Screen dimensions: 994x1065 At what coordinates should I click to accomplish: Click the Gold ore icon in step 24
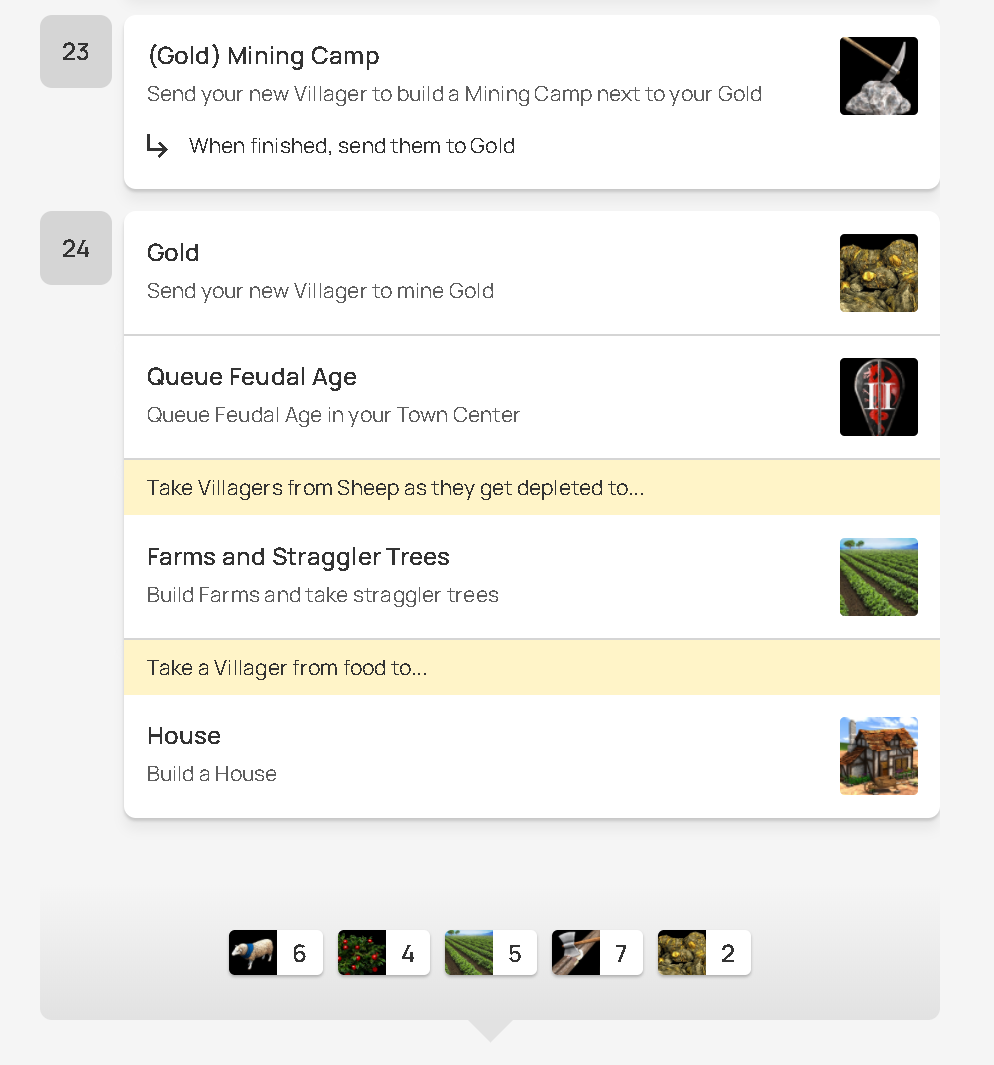point(878,273)
